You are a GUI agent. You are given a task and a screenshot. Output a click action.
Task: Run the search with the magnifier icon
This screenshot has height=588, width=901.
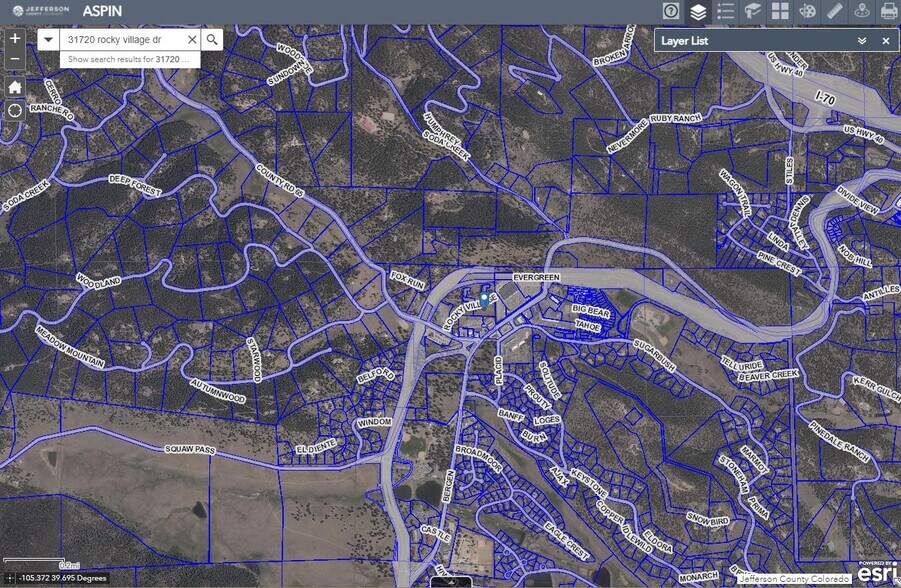211,40
